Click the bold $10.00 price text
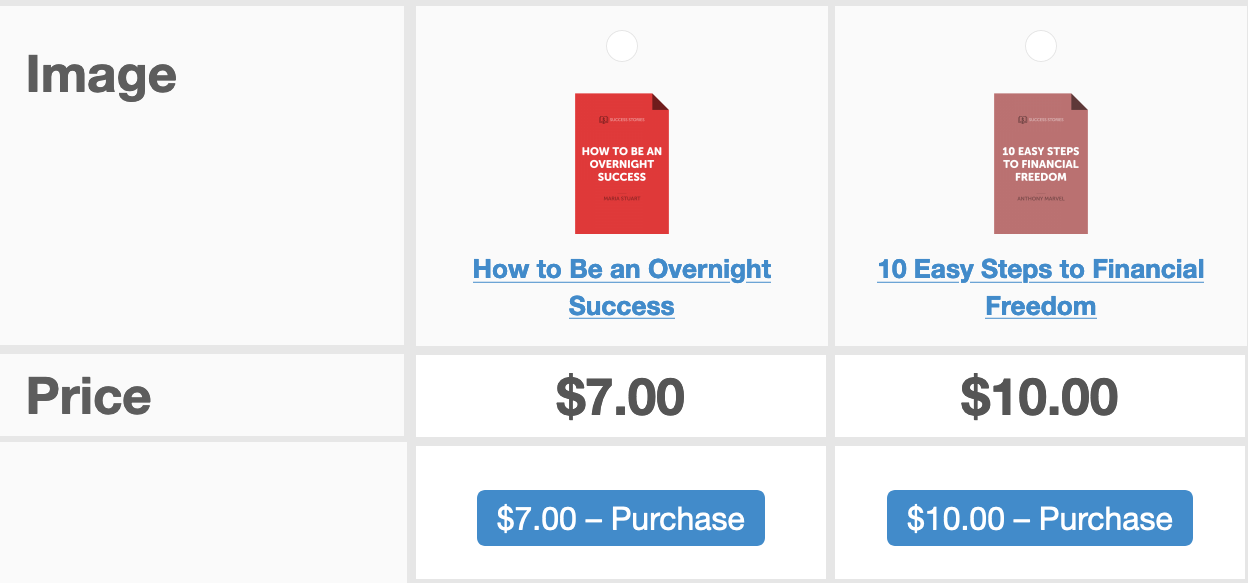This screenshot has width=1259, height=583. coord(1039,397)
